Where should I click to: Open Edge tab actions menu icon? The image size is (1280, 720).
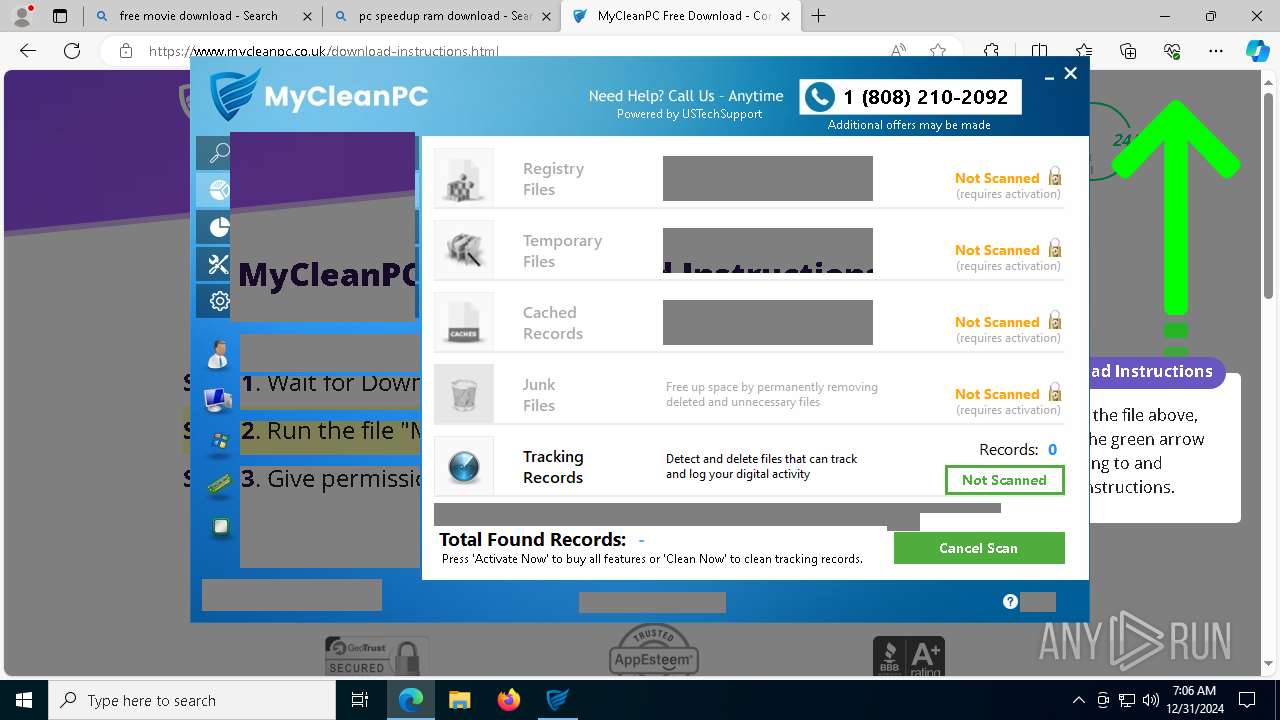click(x=60, y=16)
